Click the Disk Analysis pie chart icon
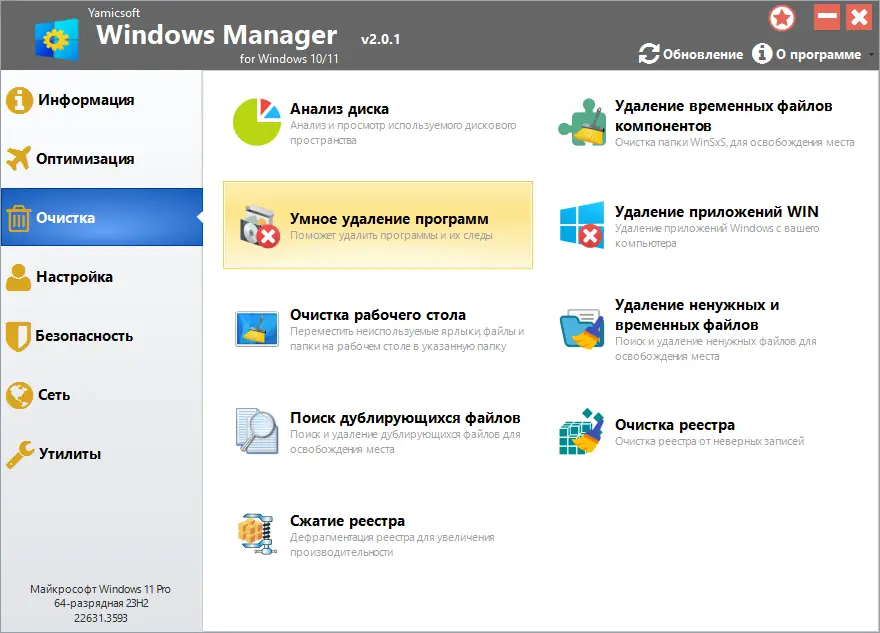880x633 pixels. (258, 122)
